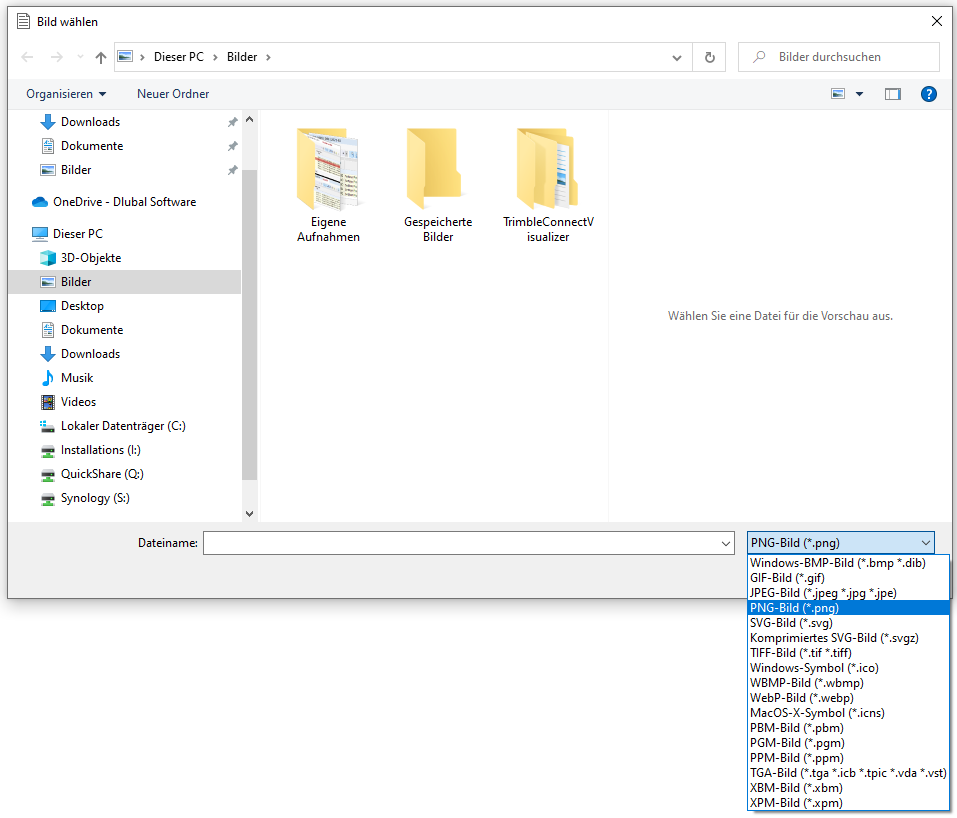
Task: Choose JPEG-Bild (*.jpeg *.jpg *.jpe) type
Action: point(848,593)
